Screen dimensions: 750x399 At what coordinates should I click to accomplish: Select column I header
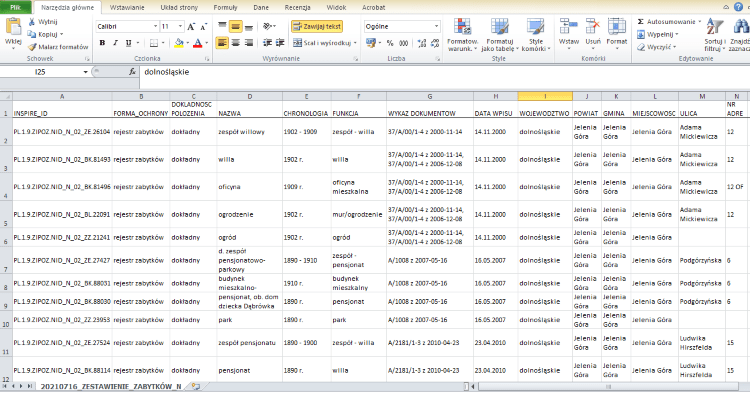(545, 96)
